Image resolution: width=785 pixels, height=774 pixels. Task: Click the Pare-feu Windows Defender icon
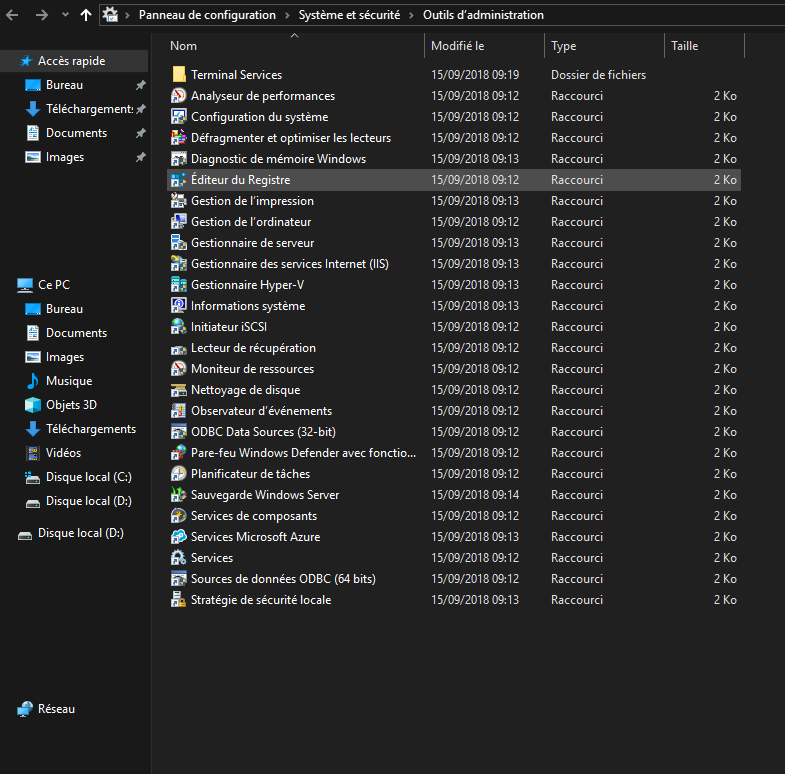pos(179,453)
